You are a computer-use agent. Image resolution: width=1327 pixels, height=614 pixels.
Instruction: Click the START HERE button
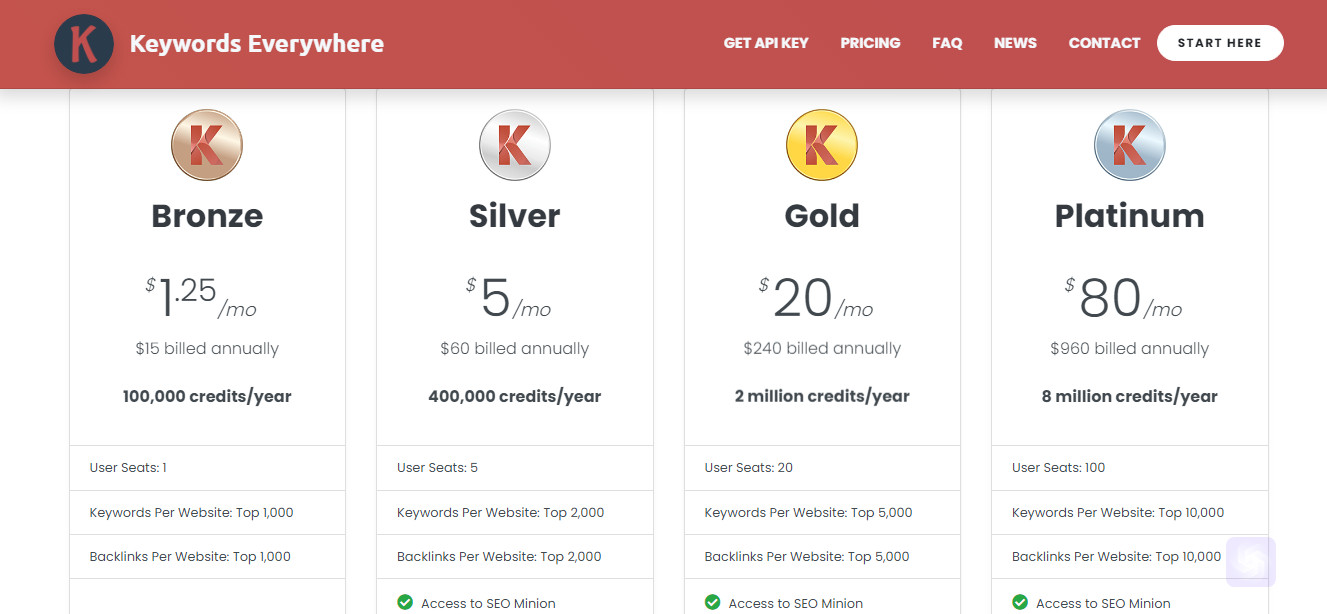pyautogui.click(x=1220, y=43)
